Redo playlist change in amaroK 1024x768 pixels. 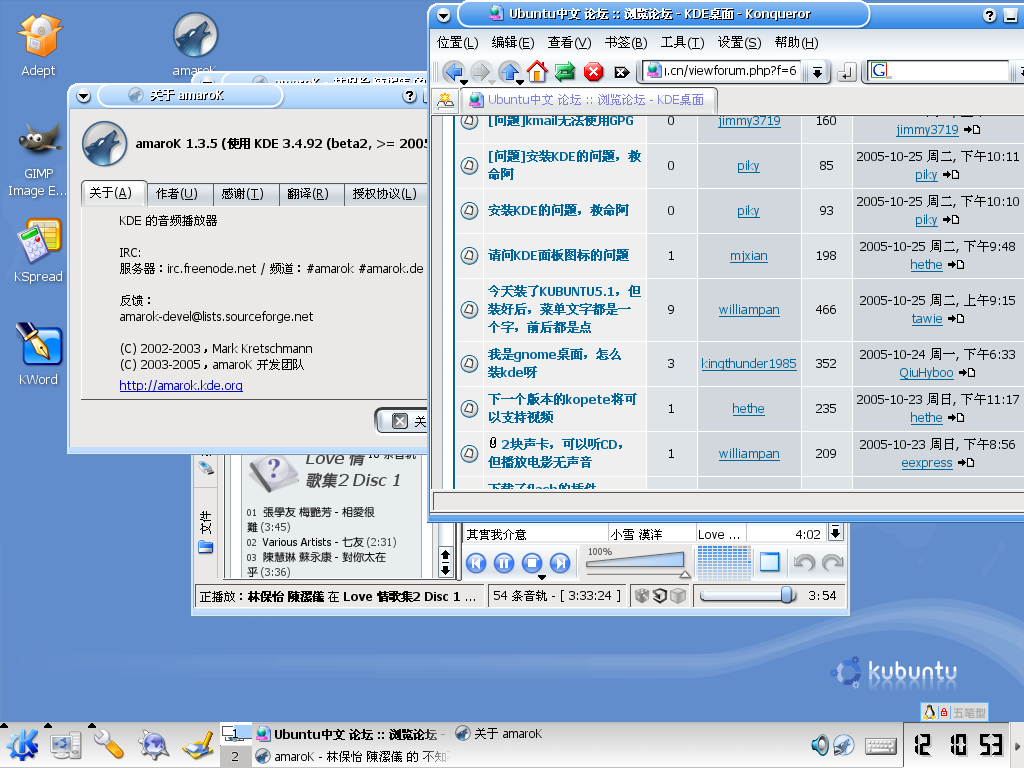coord(833,562)
